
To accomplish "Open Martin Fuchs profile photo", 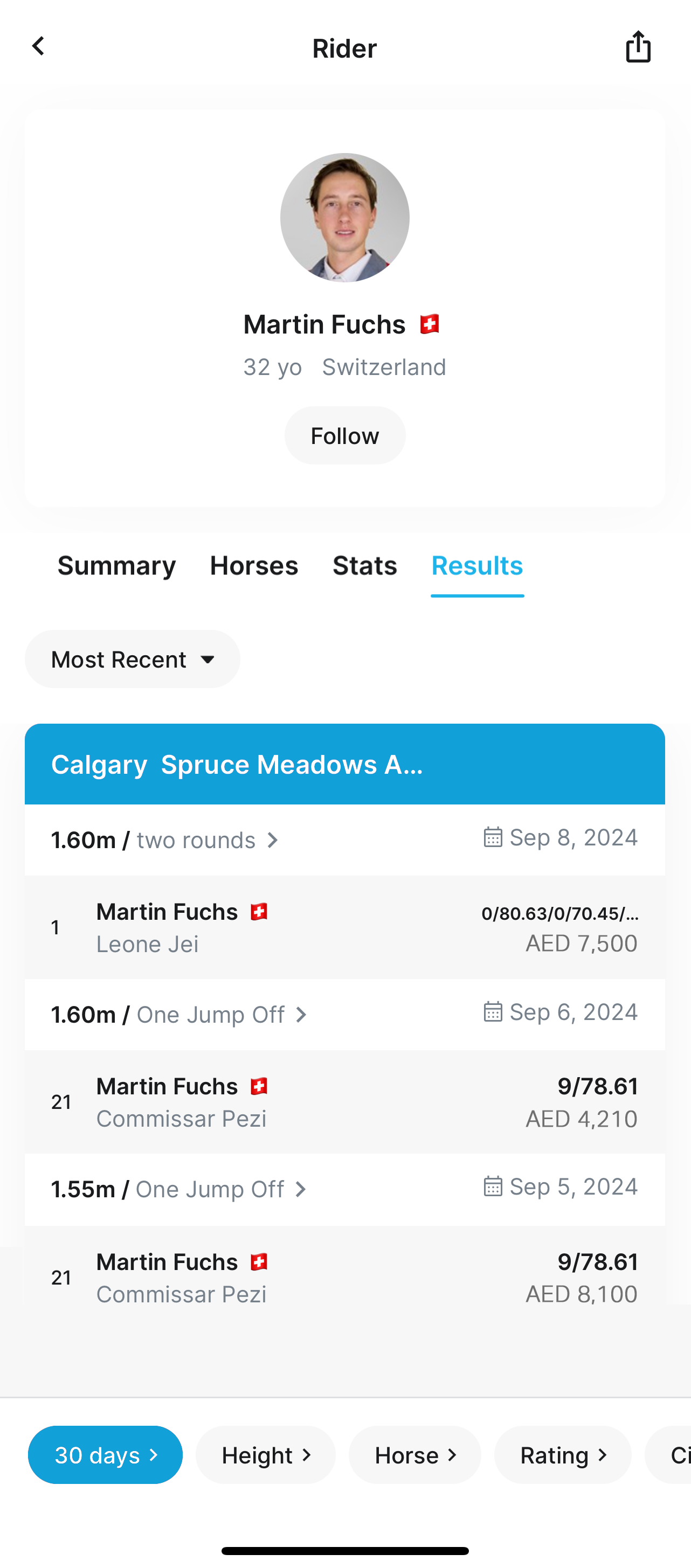I will (344, 217).
